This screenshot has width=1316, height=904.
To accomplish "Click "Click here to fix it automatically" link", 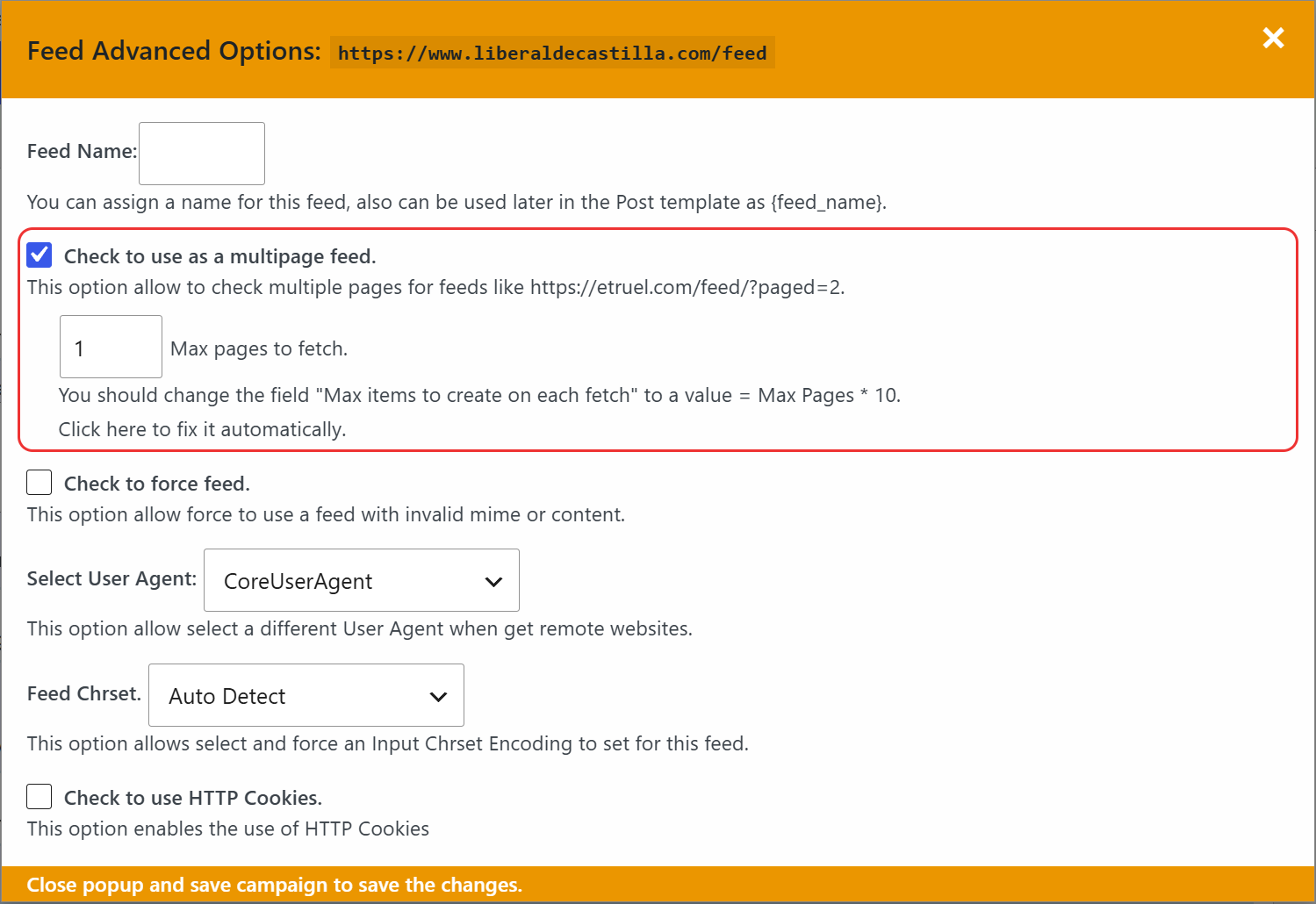I will 202,429.
